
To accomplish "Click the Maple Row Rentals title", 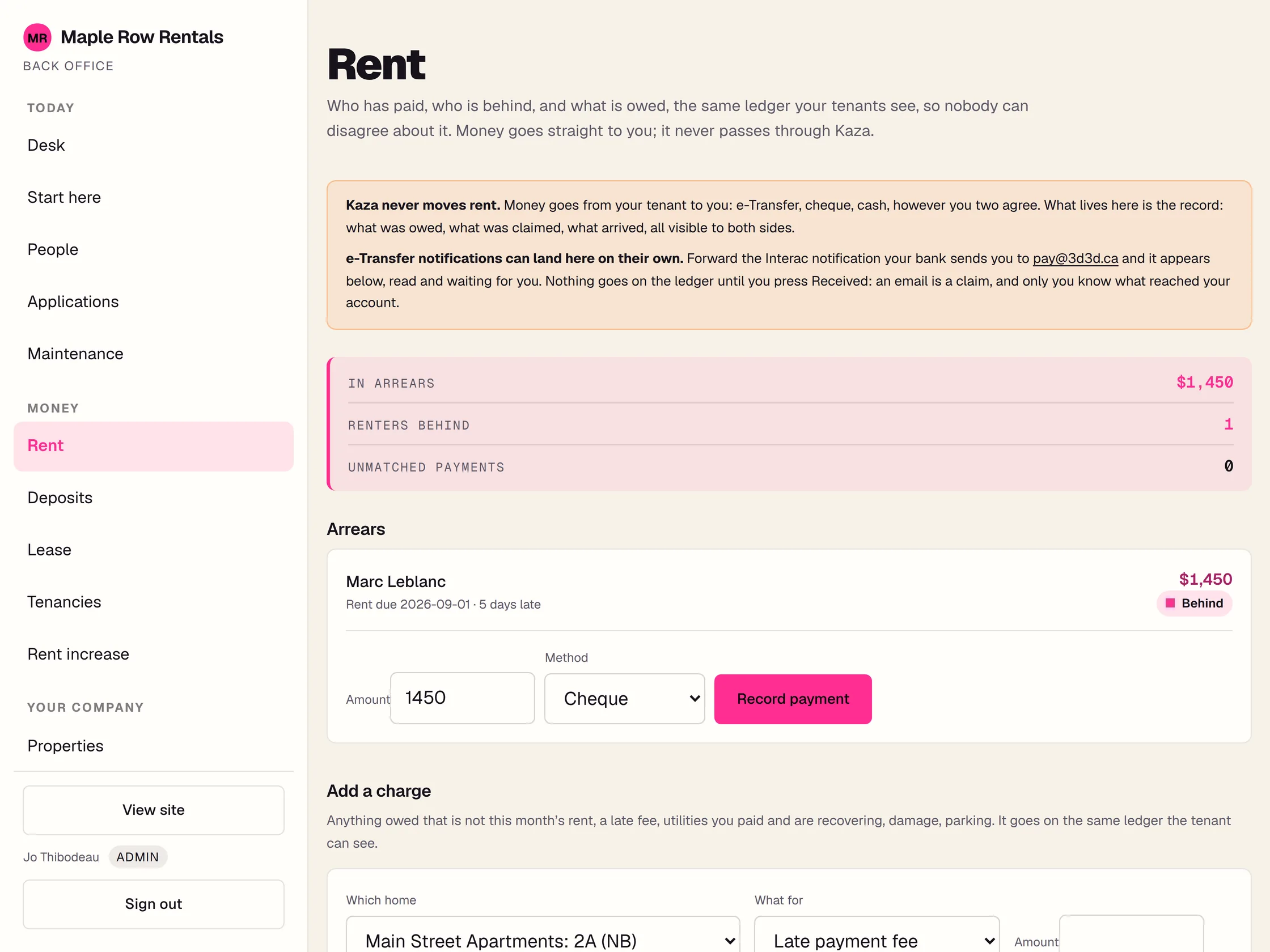I will pos(142,37).
